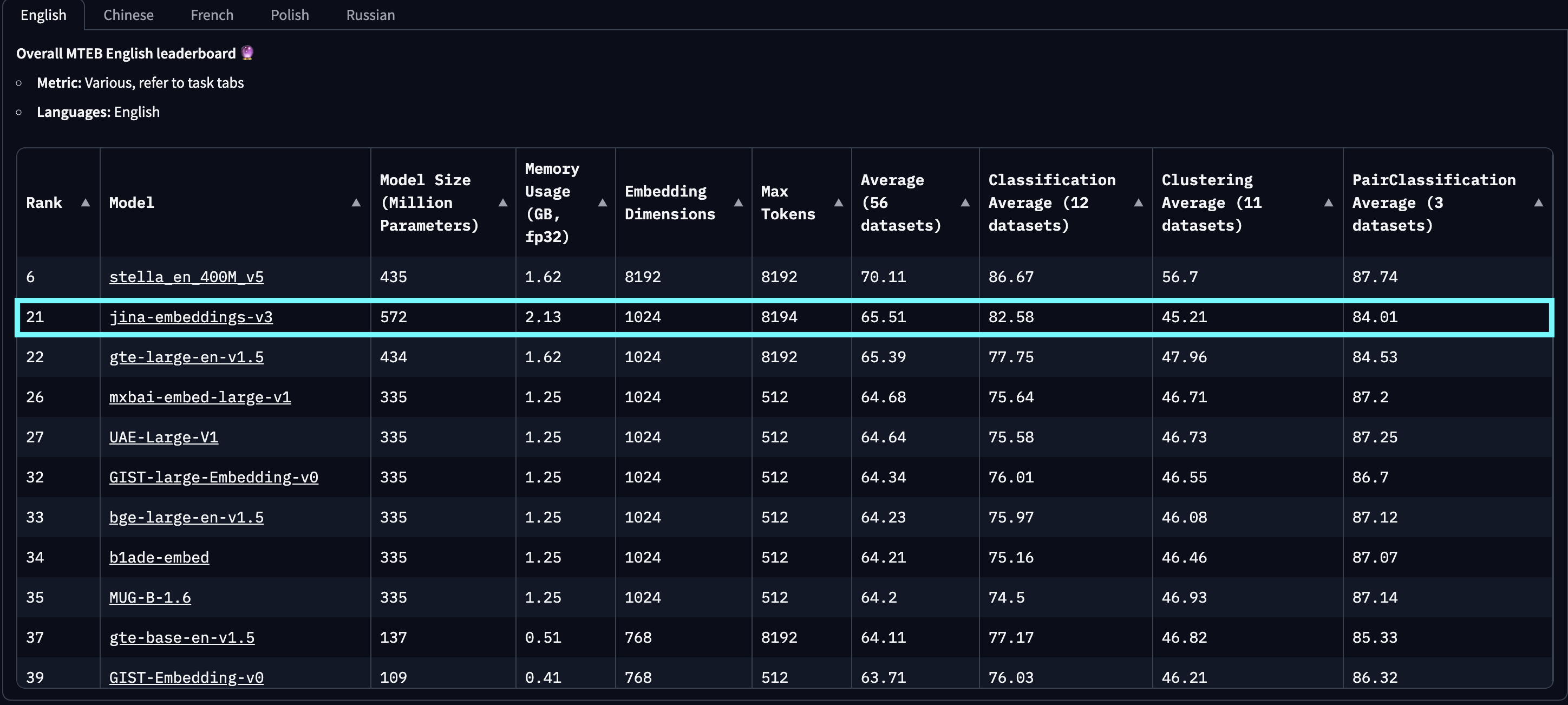This screenshot has height=705, width=1568.
Task: Visit the MUG-B-1.6 model link
Action: 150,598
